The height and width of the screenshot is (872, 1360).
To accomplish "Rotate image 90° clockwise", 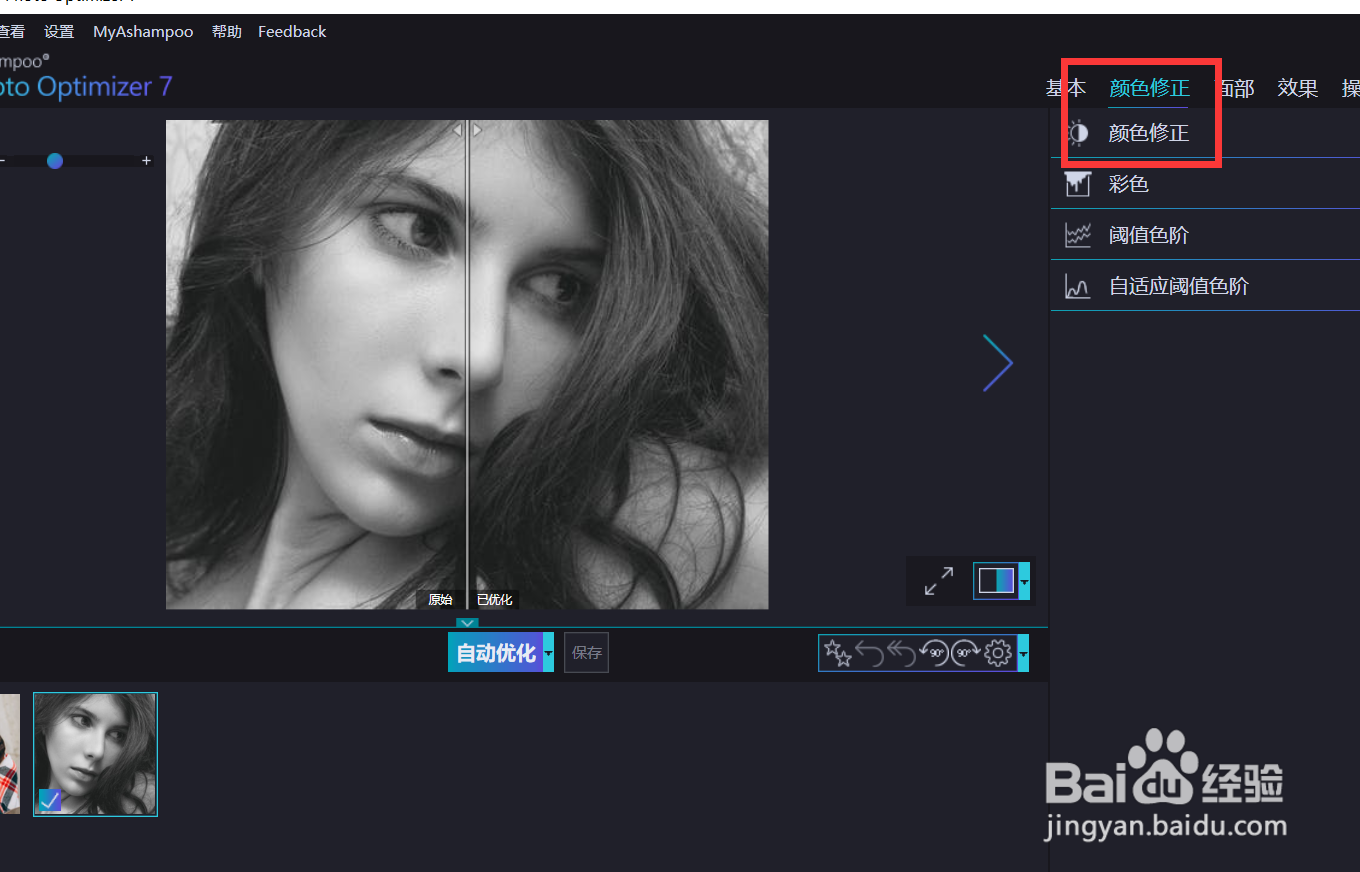I will click(x=966, y=654).
